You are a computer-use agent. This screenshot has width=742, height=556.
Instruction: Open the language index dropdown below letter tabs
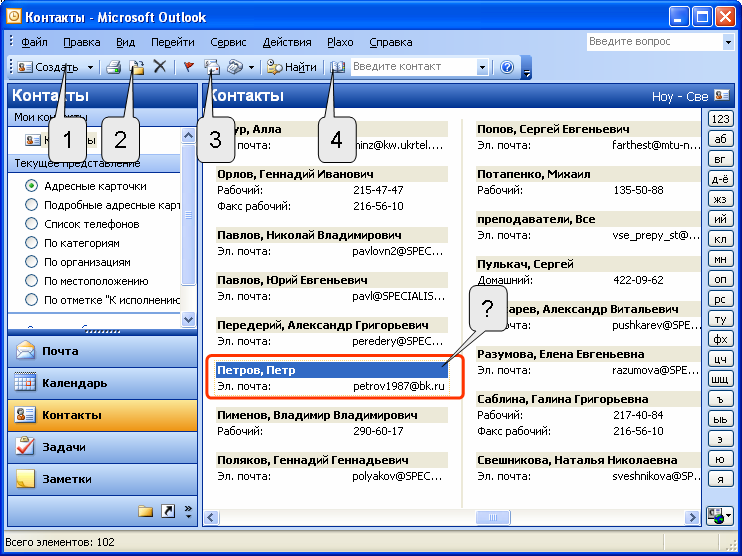(x=719, y=515)
